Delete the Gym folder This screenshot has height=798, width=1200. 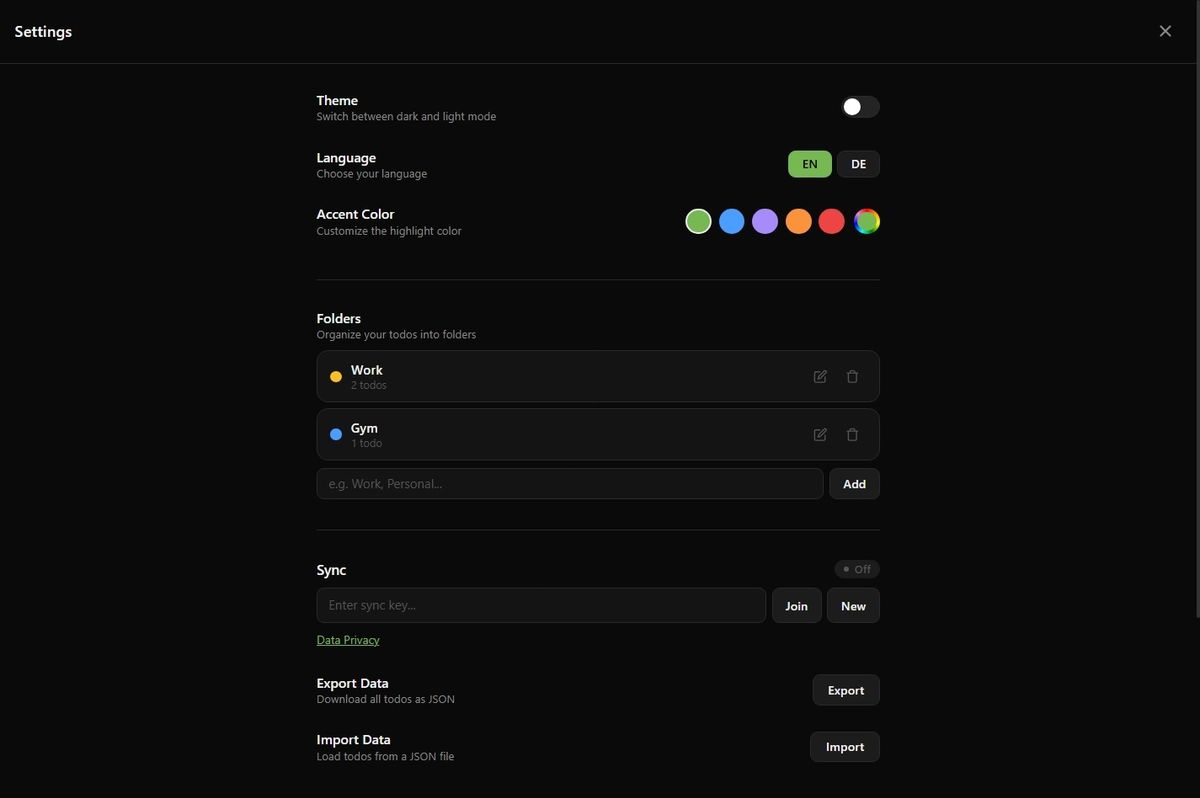click(852, 434)
